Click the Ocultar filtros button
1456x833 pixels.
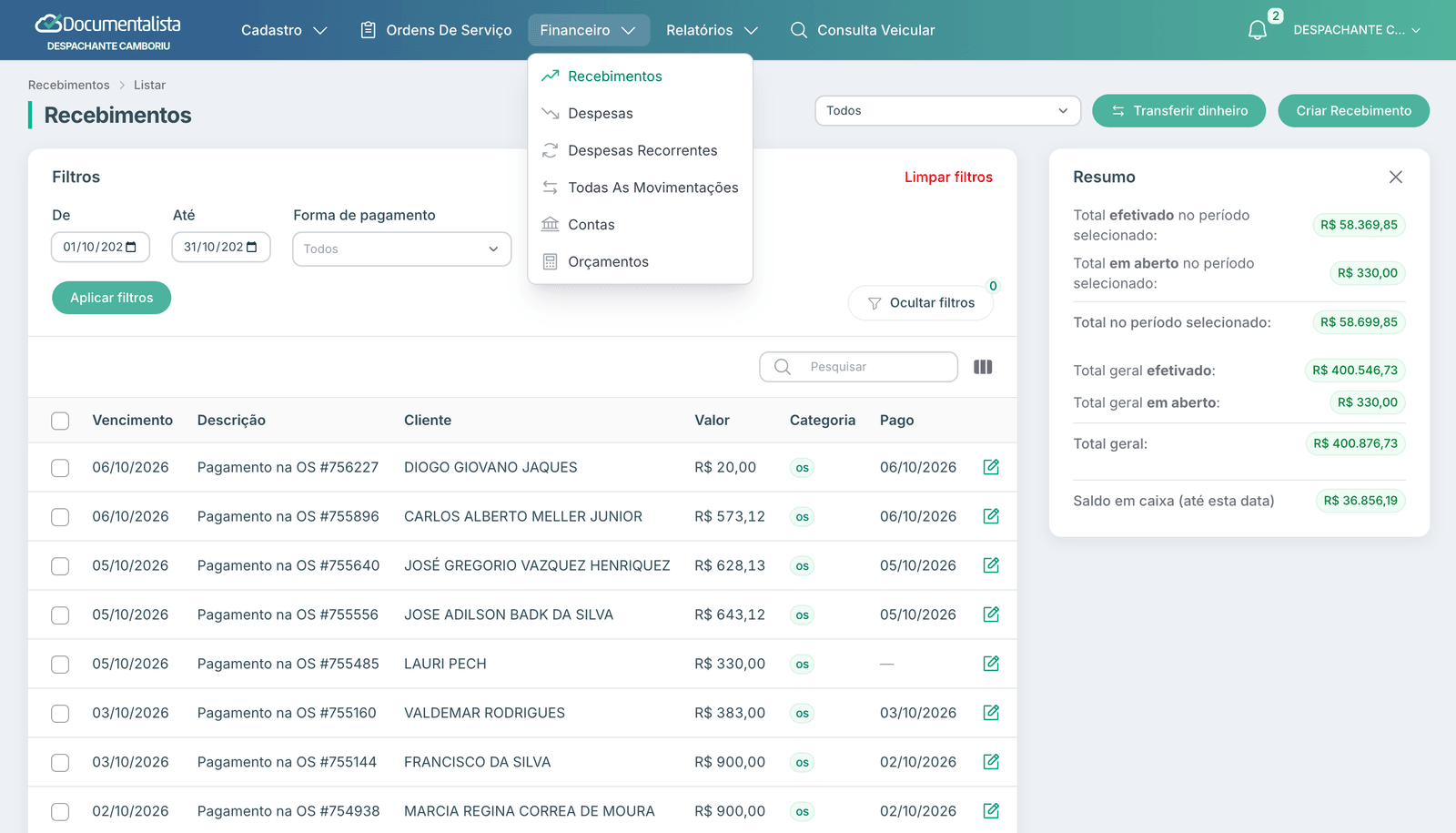[920, 302]
